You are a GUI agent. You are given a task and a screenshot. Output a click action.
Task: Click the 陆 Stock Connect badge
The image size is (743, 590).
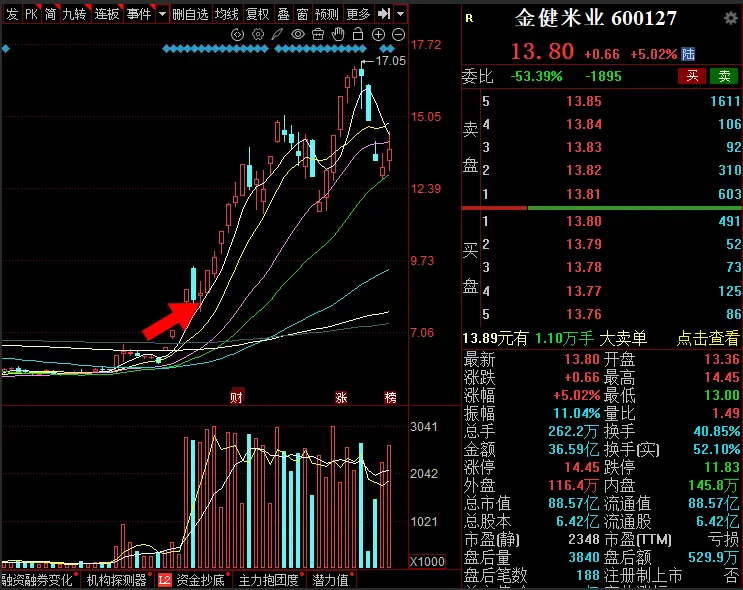[688, 54]
